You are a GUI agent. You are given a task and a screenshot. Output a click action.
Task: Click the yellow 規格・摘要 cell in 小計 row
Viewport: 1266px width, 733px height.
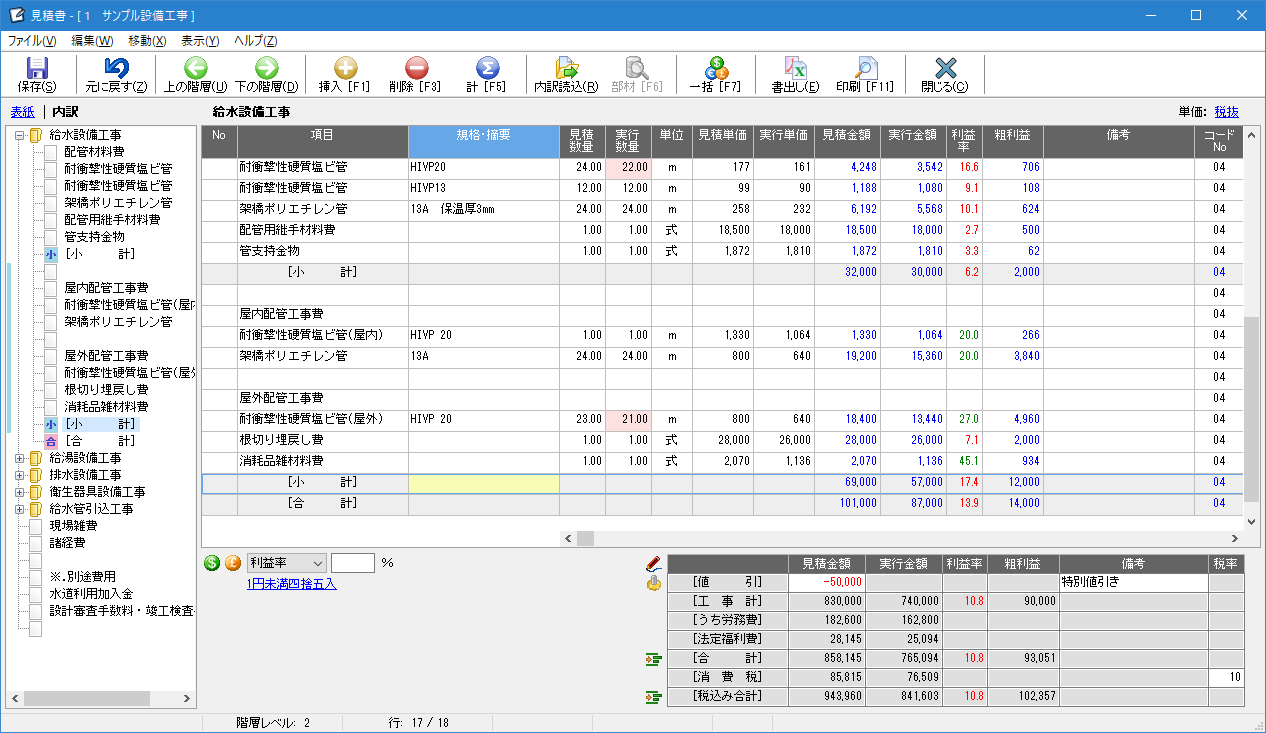483,483
